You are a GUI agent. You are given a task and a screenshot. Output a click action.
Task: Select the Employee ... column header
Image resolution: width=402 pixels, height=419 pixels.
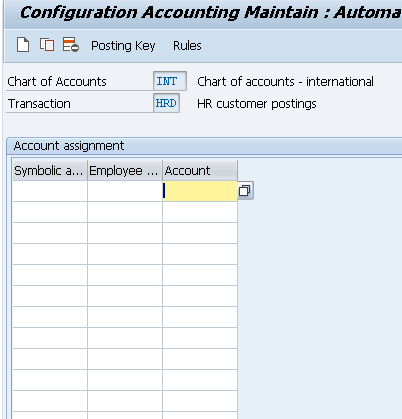125,170
